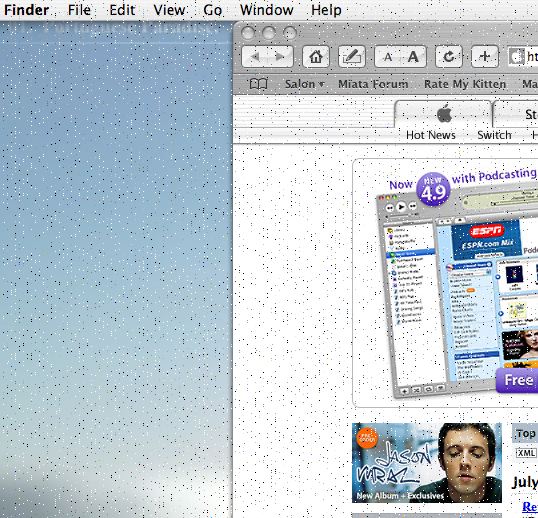Click the Hot News subnav link

point(431,135)
